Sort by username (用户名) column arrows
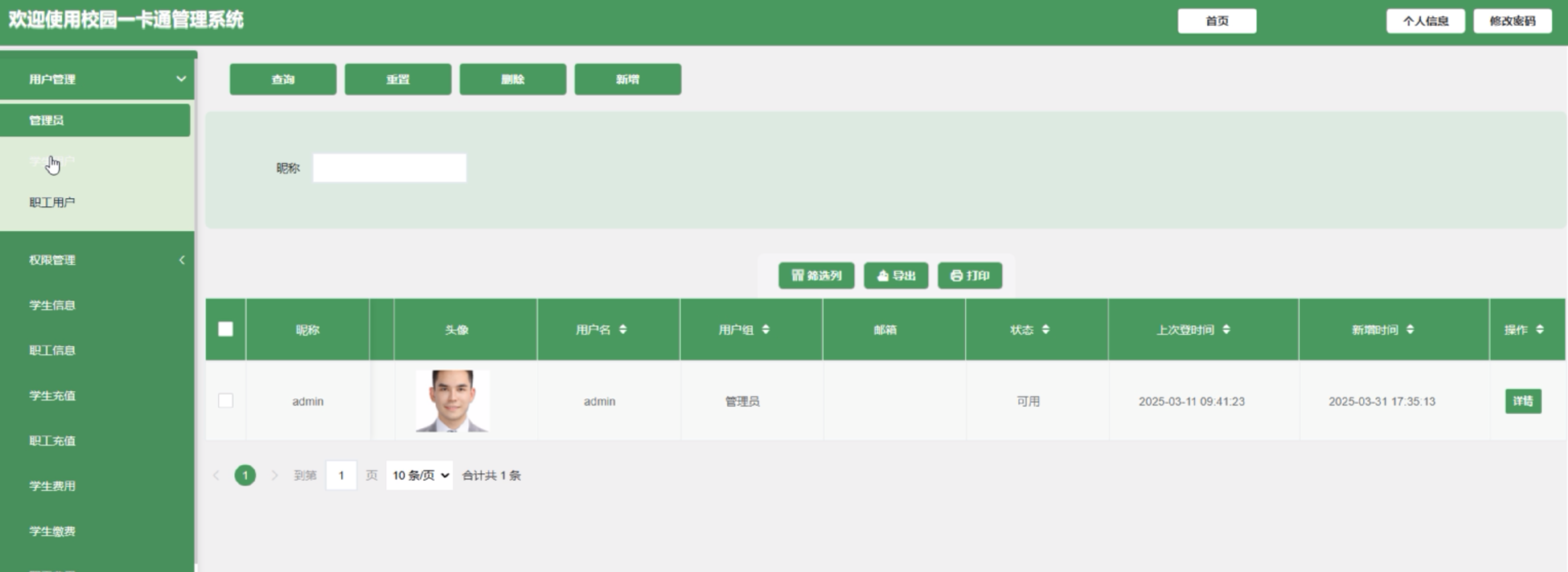1568x572 pixels. pos(623,330)
